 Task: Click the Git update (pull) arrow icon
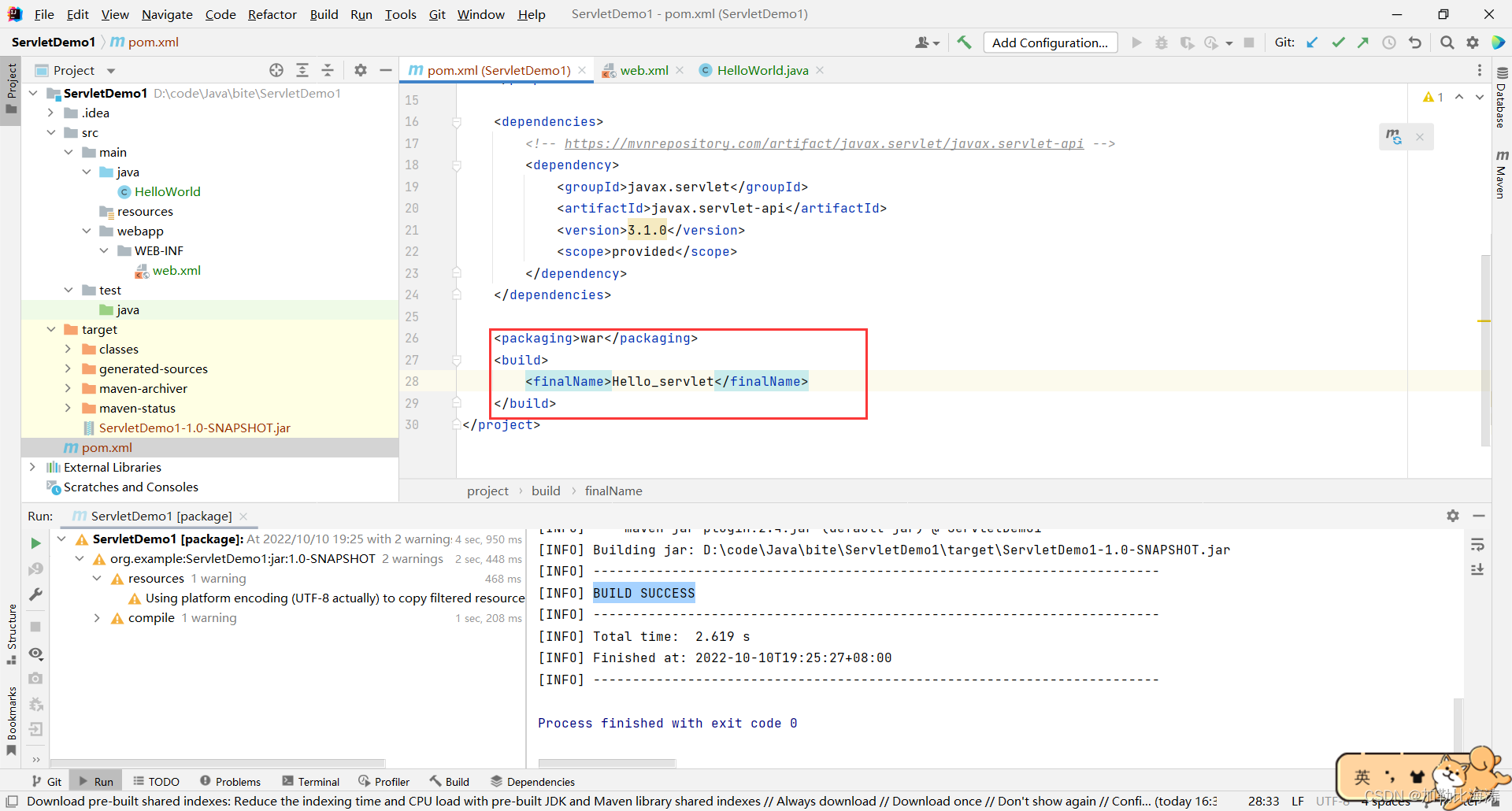[1312, 43]
